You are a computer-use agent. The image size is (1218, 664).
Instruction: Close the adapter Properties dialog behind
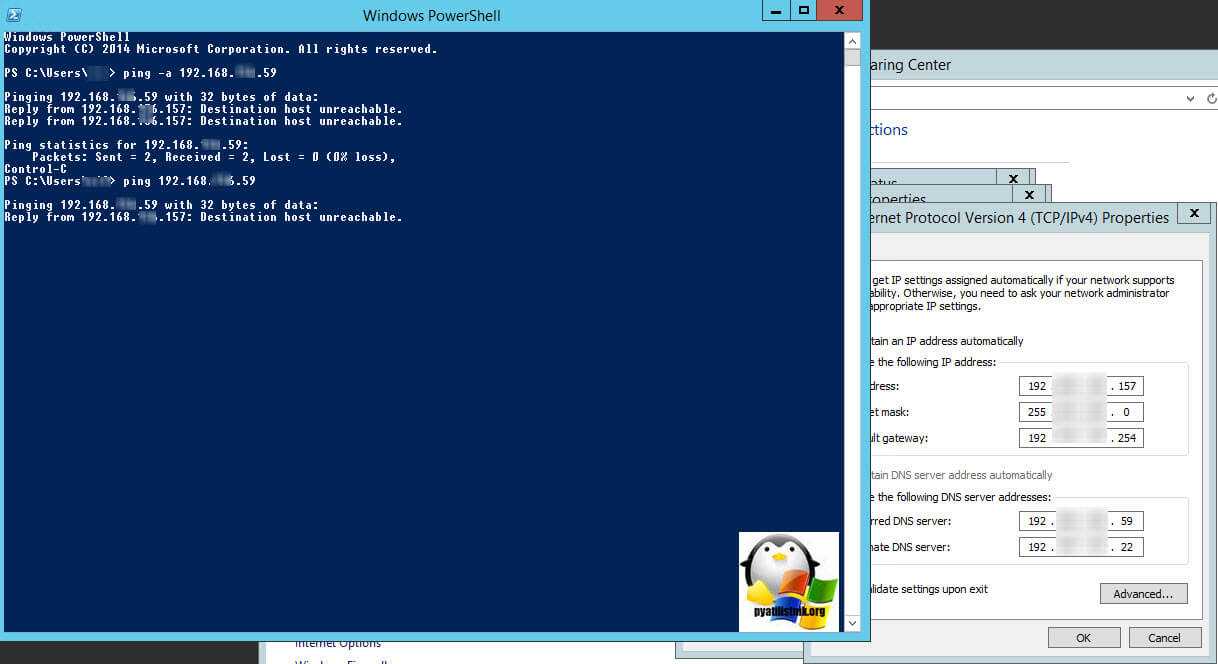click(x=1030, y=195)
